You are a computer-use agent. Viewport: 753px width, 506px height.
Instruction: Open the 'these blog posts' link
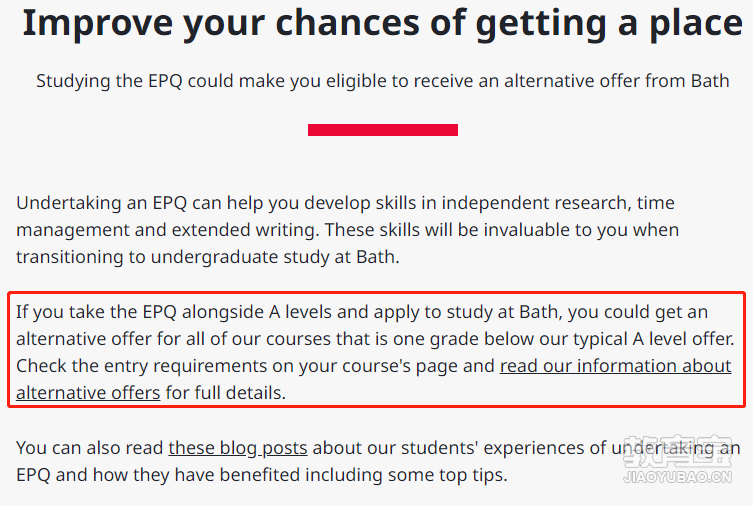pos(238,448)
